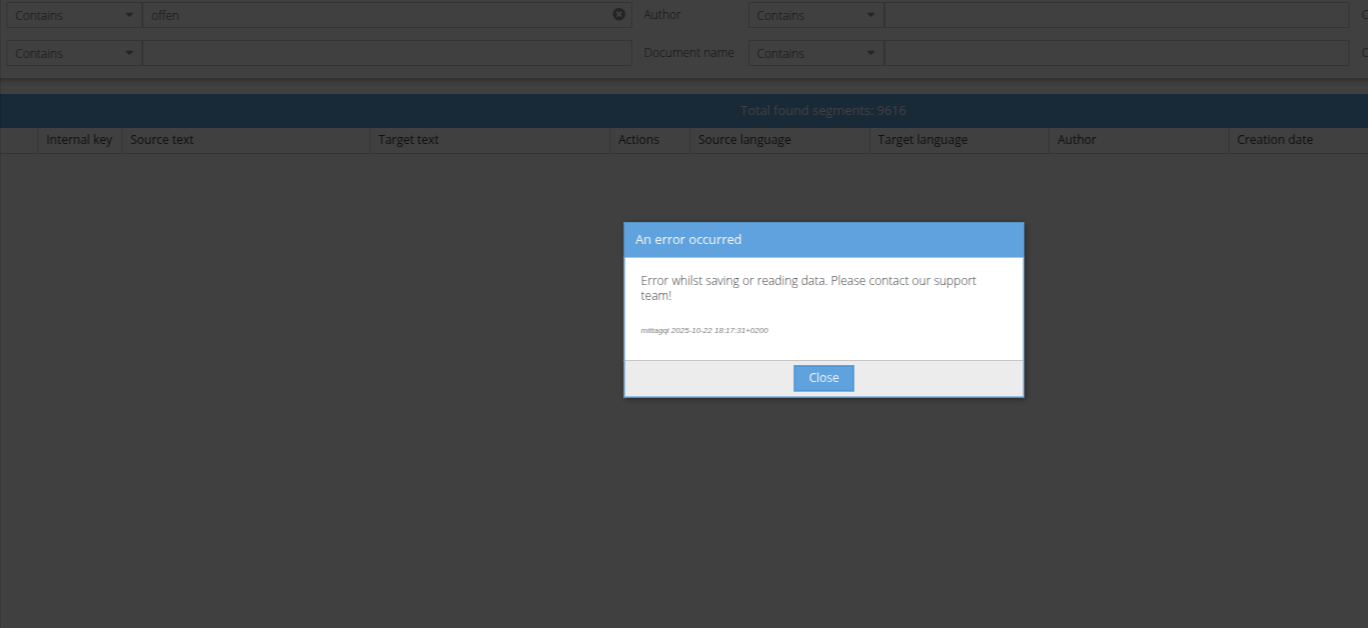Sort the table by the Author column
This screenshot has width=1368, height=628.
[x=1138, y=140]
